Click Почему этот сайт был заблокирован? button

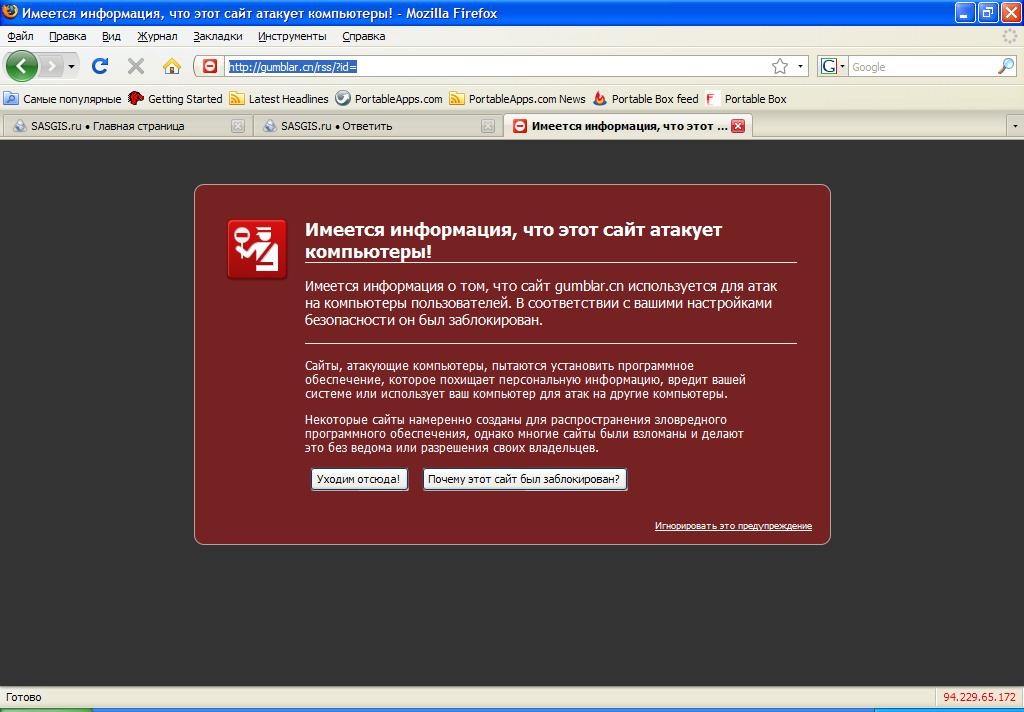524,480
